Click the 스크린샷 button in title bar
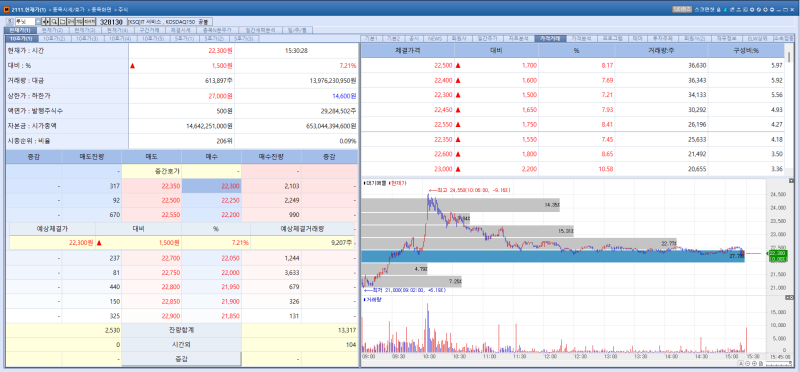Screen dimensions: 800x372 click(x=705, y=9)
